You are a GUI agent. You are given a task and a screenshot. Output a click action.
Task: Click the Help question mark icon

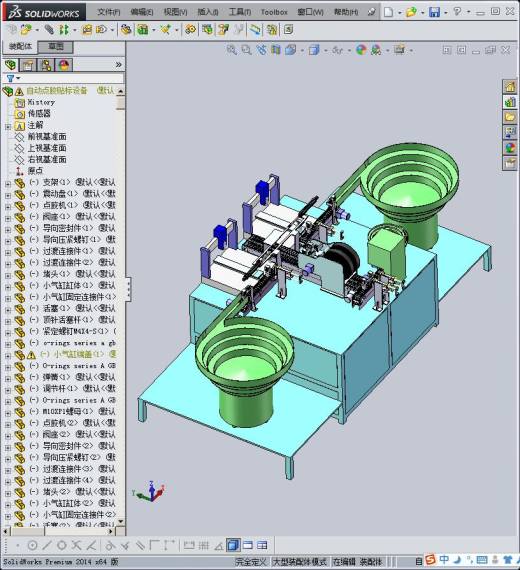[457, 12]
